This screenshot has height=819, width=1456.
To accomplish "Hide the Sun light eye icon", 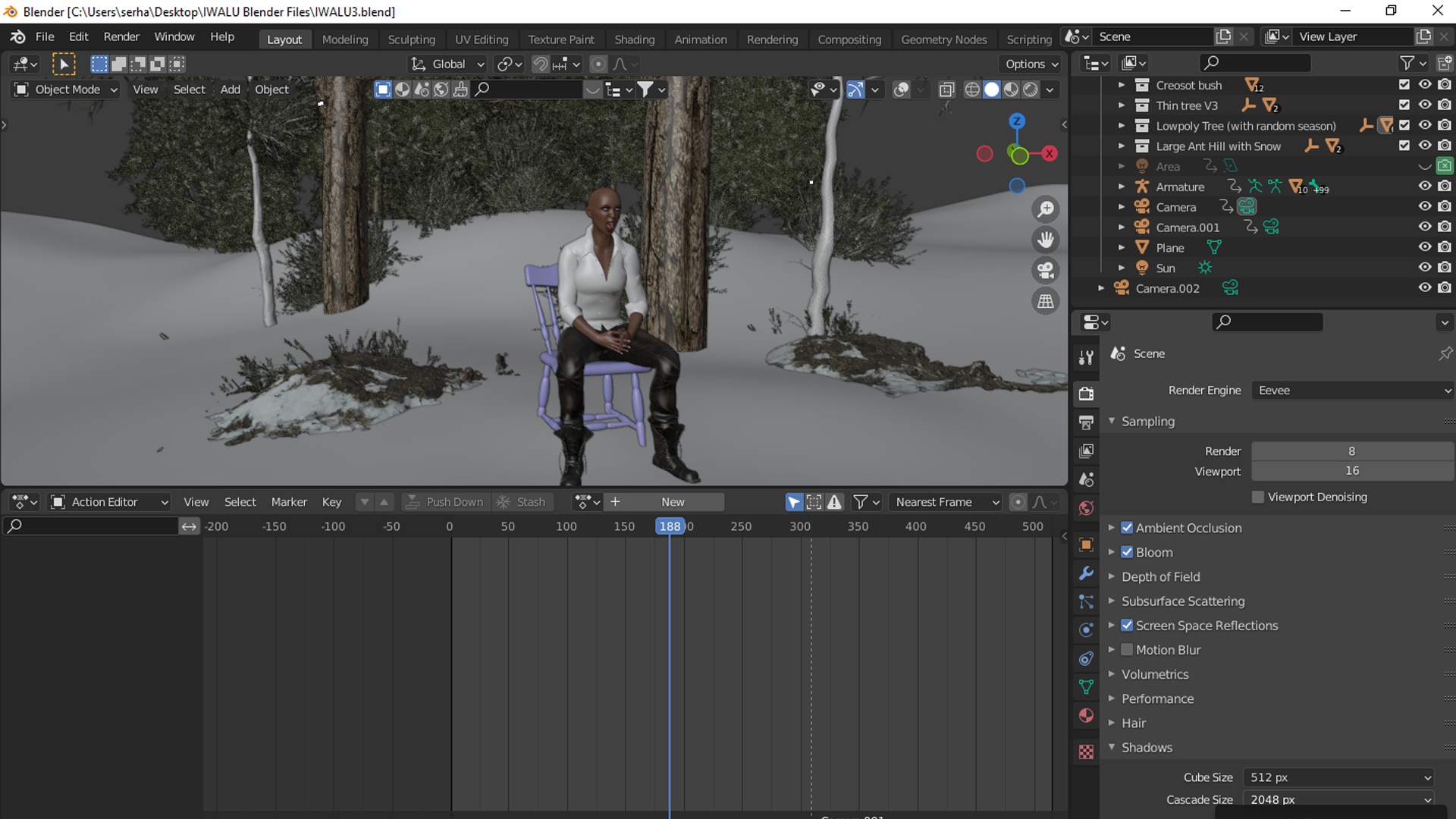I will [1425, 268].
